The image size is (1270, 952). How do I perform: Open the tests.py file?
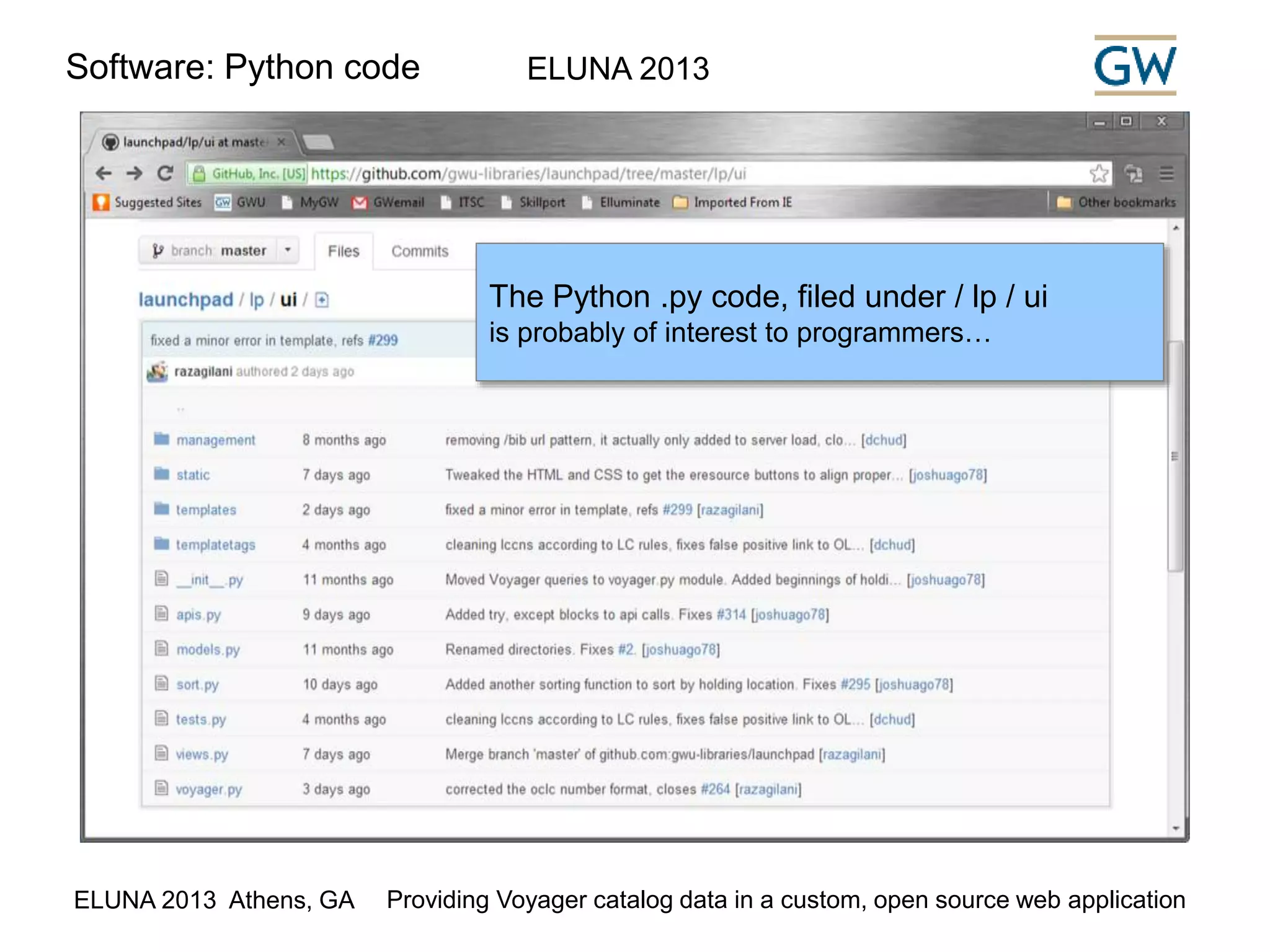tap(201, 720)
